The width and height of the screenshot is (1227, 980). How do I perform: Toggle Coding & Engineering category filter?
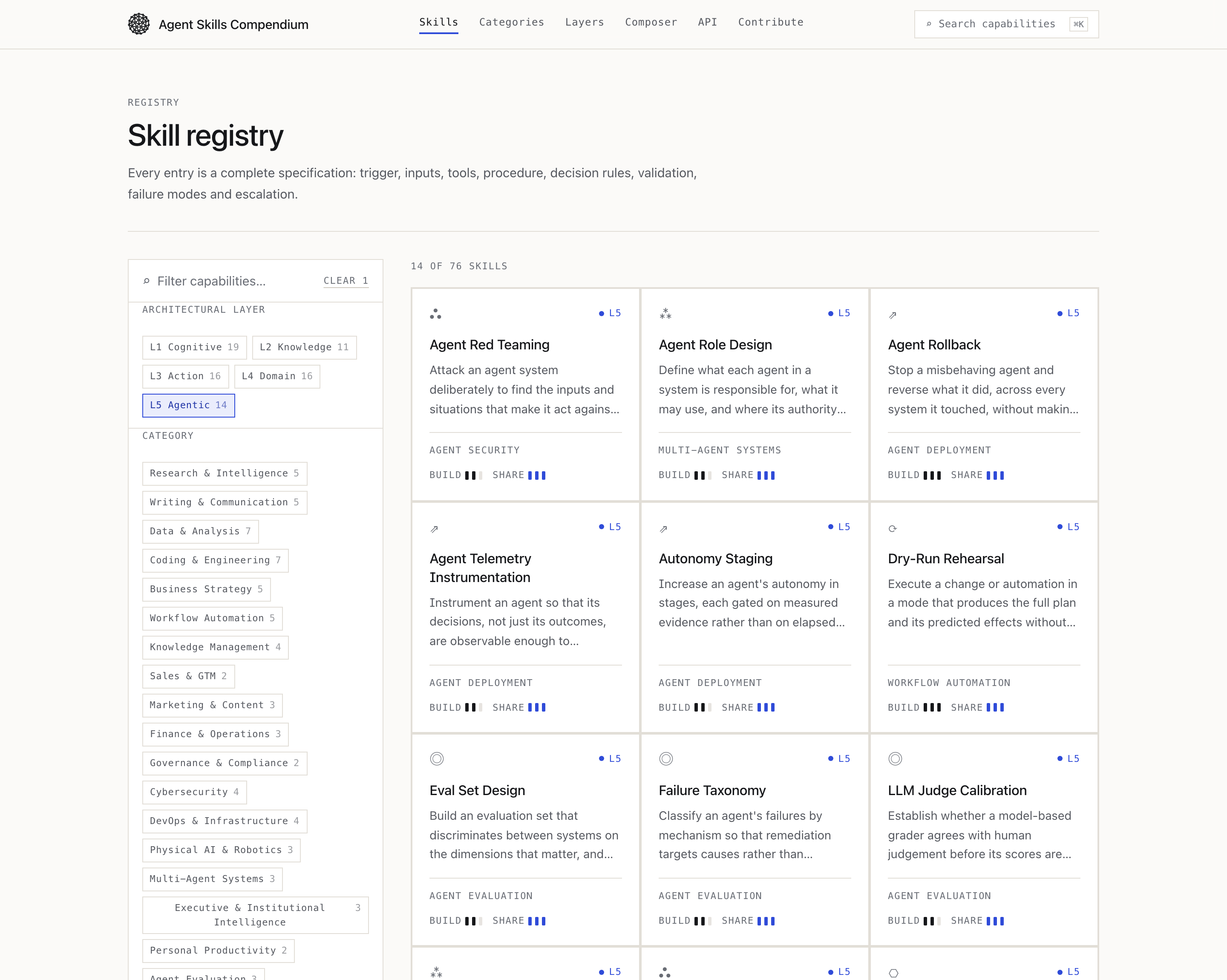tap(216, 561)
